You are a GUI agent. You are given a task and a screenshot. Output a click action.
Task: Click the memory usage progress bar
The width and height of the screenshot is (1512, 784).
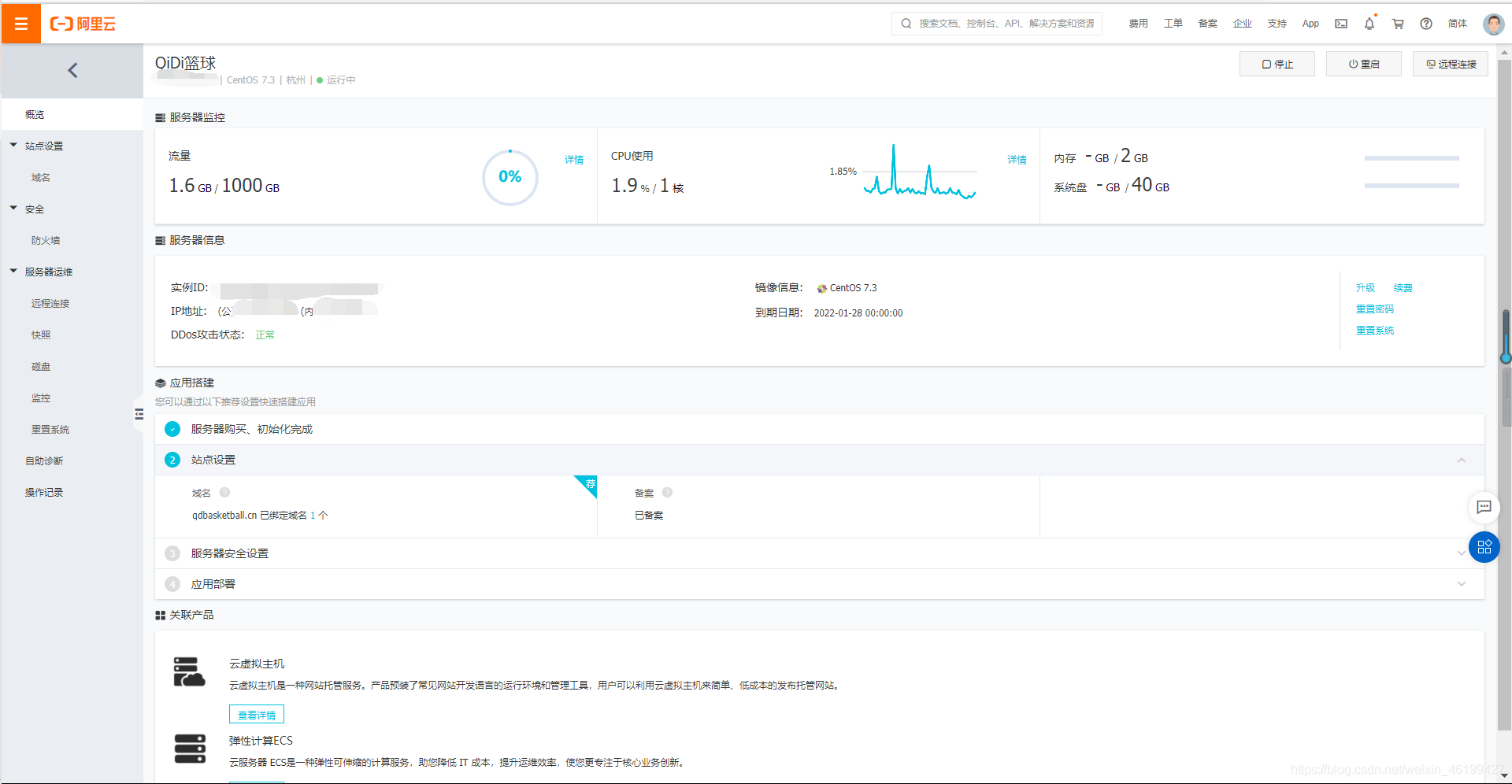point(1411,158)
